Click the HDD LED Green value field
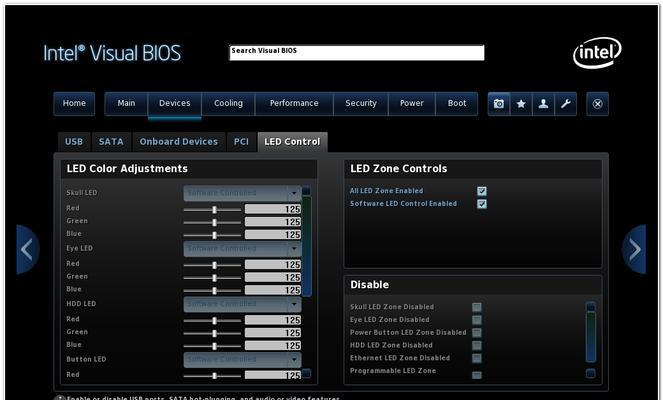This screenshot has height=400, width=663. [x=273, y=333]
